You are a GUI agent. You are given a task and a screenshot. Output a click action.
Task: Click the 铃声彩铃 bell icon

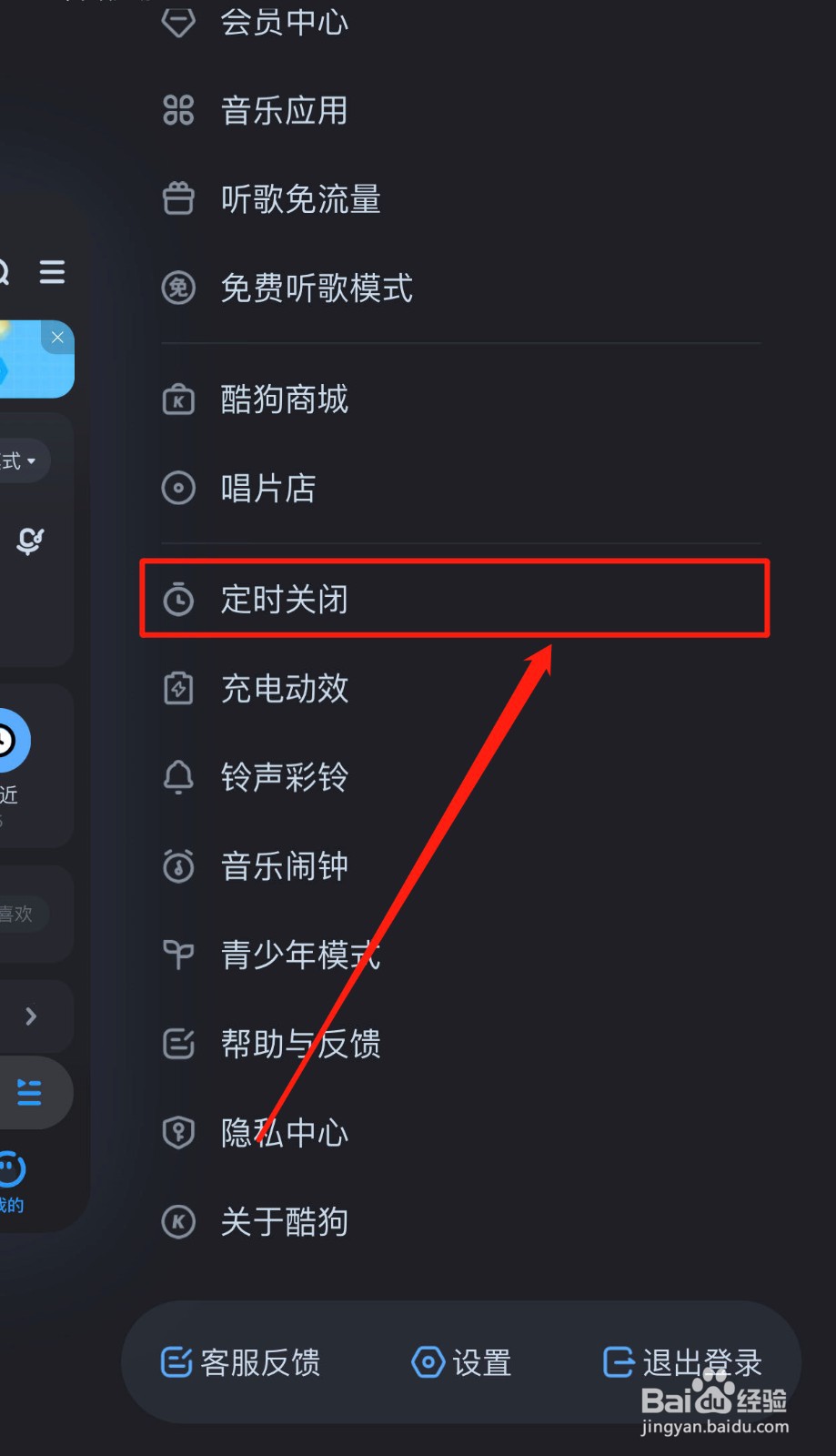(178, 777)
